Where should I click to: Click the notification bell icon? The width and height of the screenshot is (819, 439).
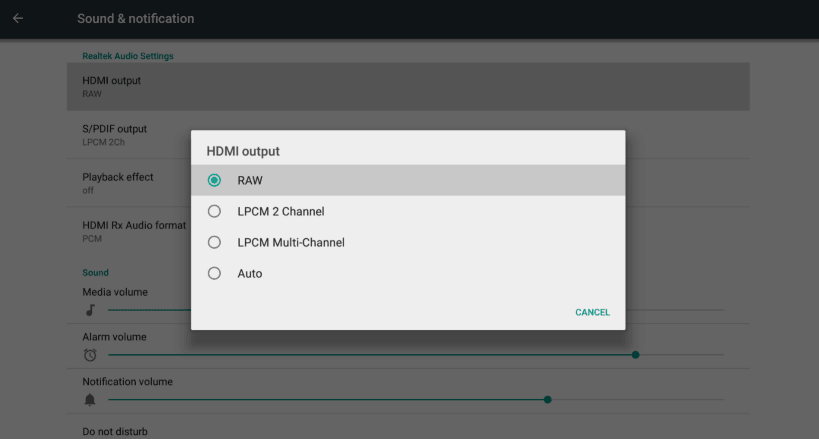(x=90, y=400)
